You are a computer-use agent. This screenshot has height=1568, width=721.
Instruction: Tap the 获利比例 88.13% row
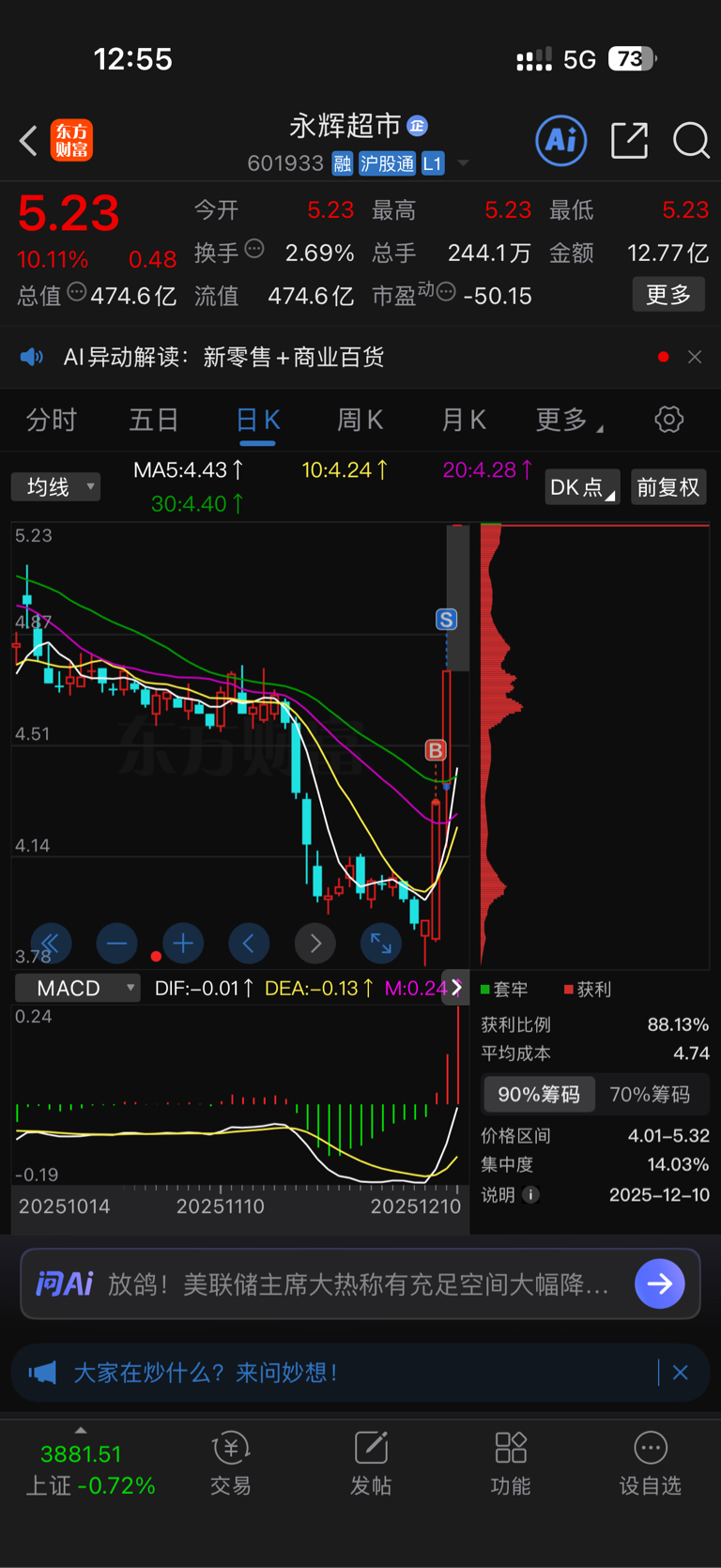pyautogui.click(x=594, y=1024)
